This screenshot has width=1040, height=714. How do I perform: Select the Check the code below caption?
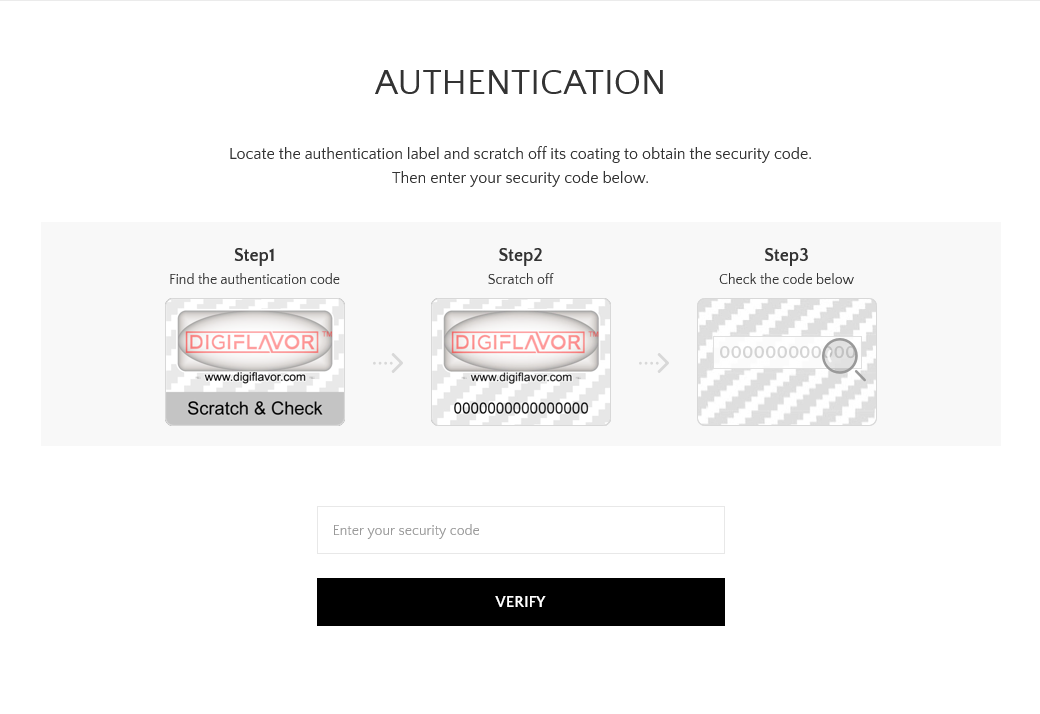click(x=786, y=280)
